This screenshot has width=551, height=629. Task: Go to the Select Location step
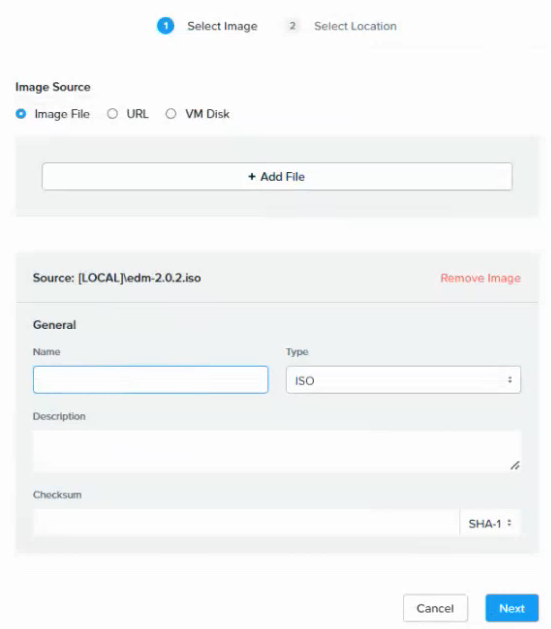[355, 26]
